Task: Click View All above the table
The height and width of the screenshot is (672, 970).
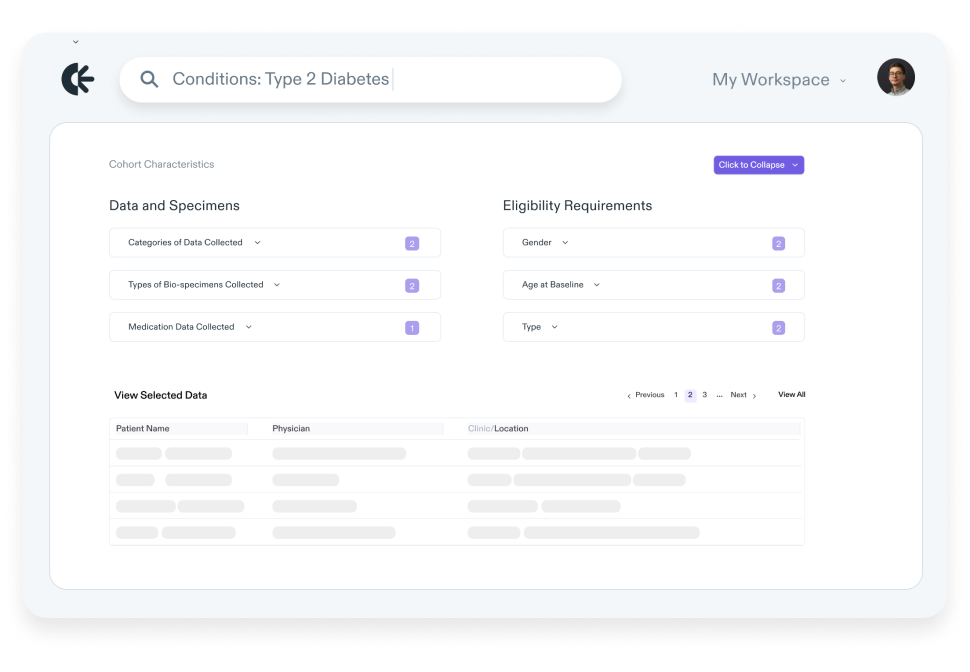Action: click(790, 394)
